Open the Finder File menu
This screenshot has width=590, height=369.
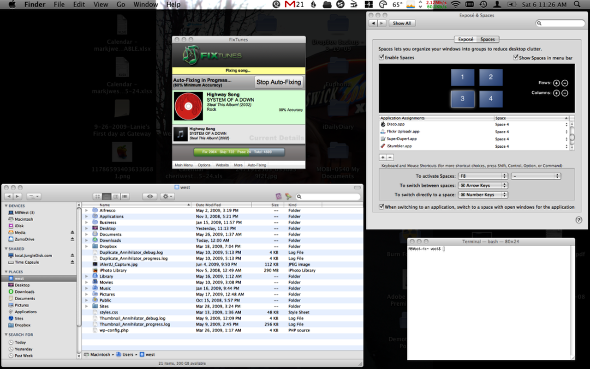(x=59, y=5)
